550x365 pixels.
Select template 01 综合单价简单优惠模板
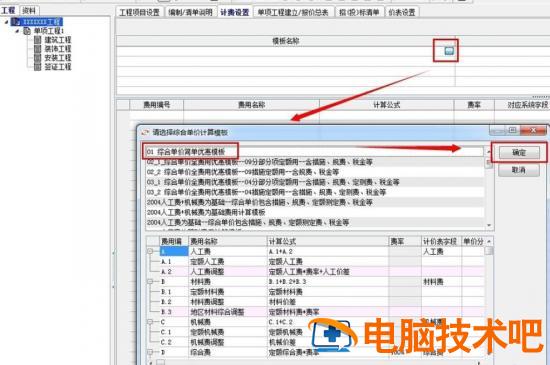tap(315, 152)
